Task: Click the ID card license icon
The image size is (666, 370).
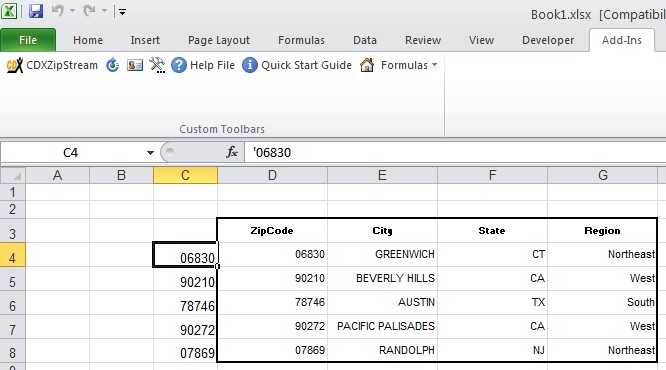Action: pos(135,65)
